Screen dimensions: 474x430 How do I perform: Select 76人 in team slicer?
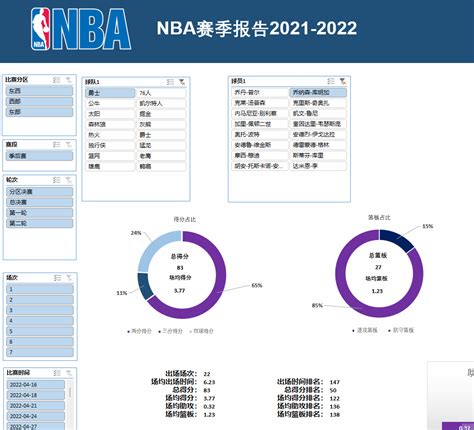[161, 93]
